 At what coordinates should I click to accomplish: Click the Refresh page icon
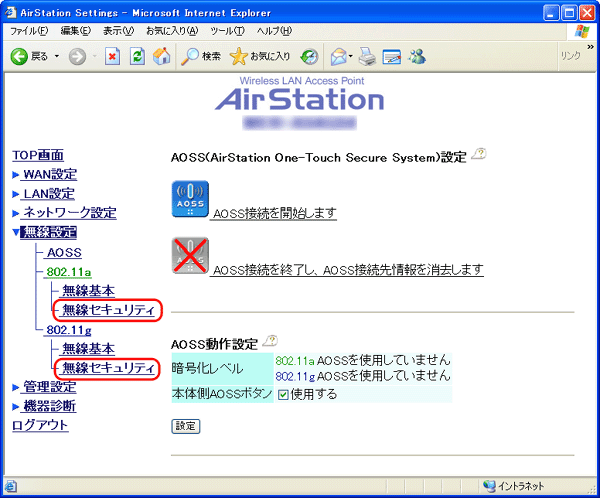tap(137, 57)
